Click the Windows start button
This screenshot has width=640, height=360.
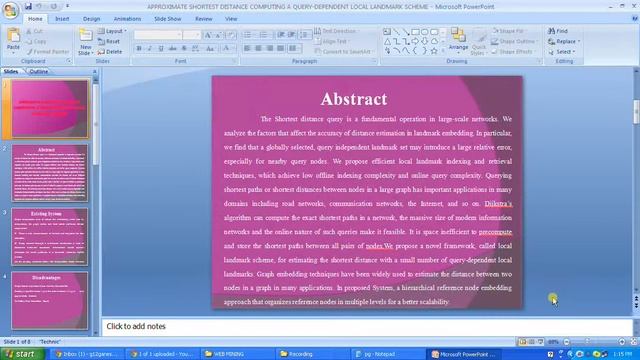(22, 354)
